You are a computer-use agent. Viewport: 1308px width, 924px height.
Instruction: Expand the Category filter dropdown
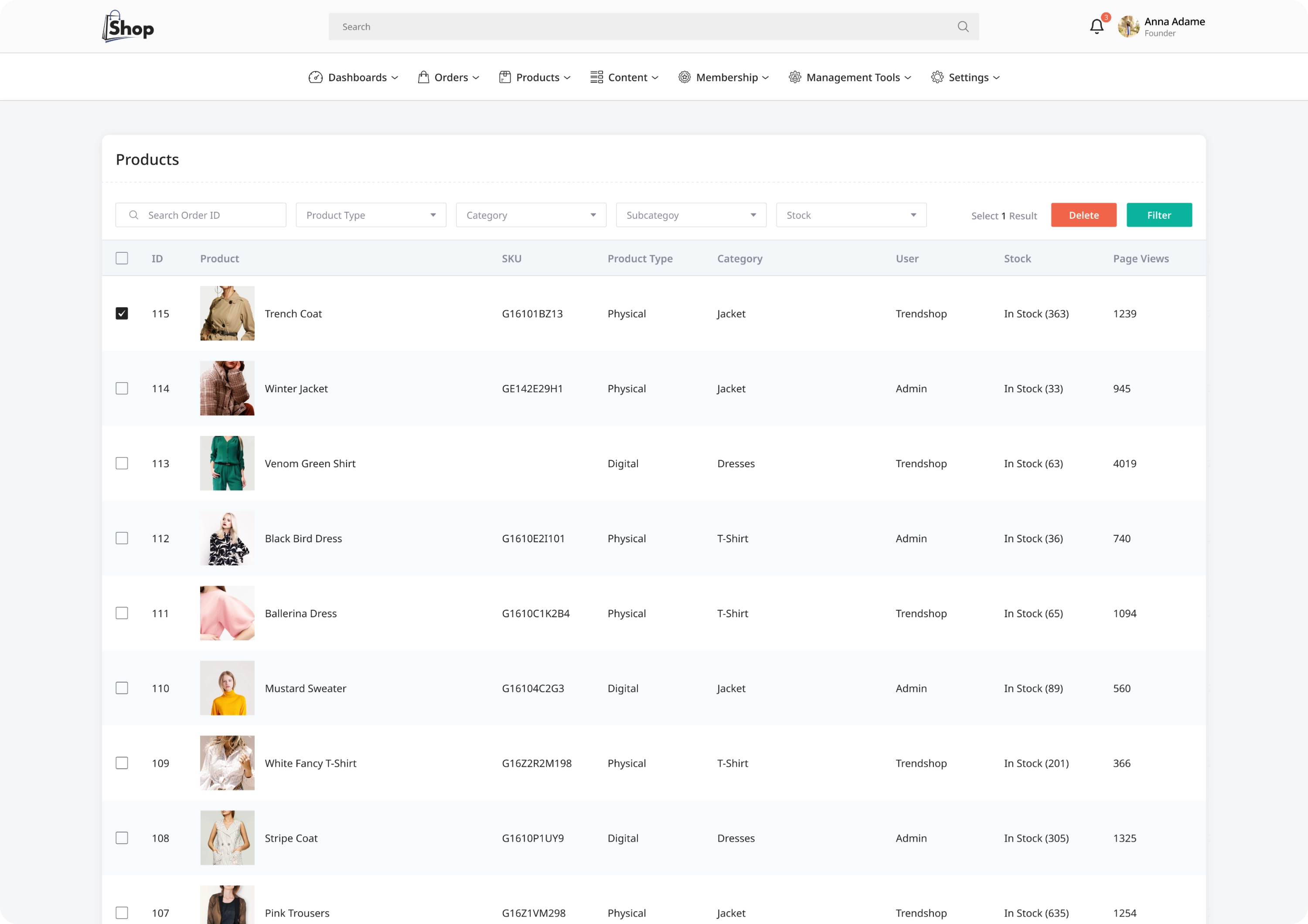531,214
